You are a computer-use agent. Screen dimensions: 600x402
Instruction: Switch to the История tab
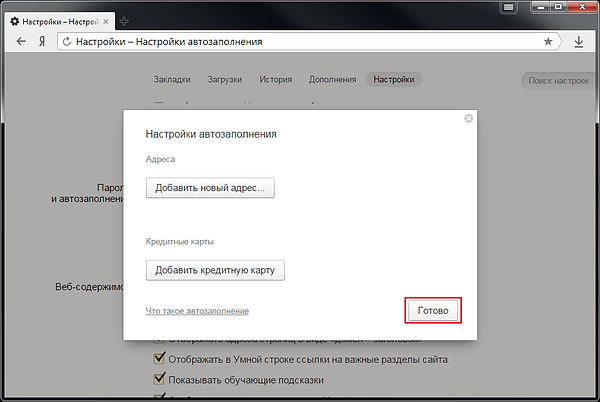coord(276,80)
